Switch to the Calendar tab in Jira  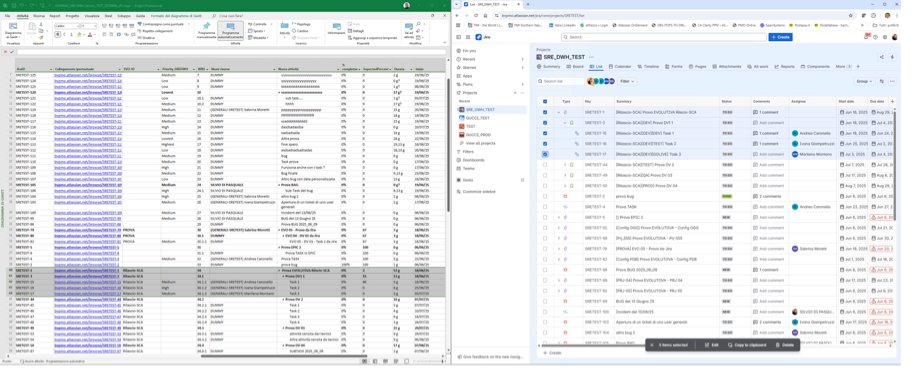[620, 67]
